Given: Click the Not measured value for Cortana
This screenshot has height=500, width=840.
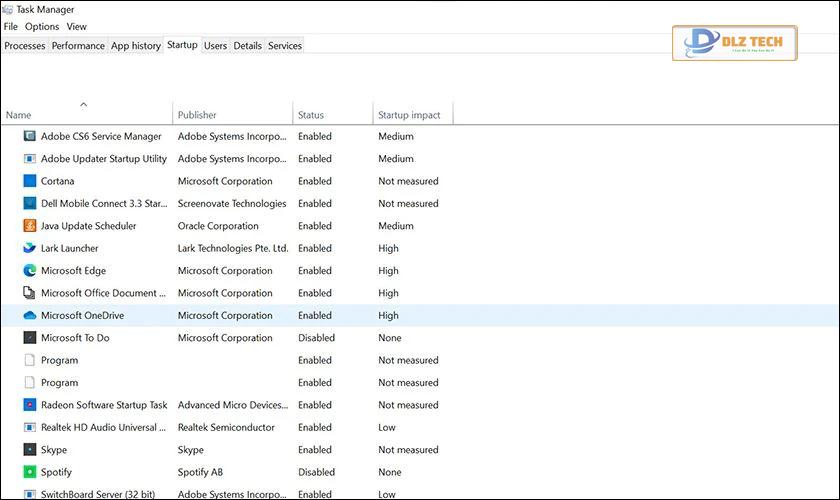Looking at the screenshot, I should 408,181.
